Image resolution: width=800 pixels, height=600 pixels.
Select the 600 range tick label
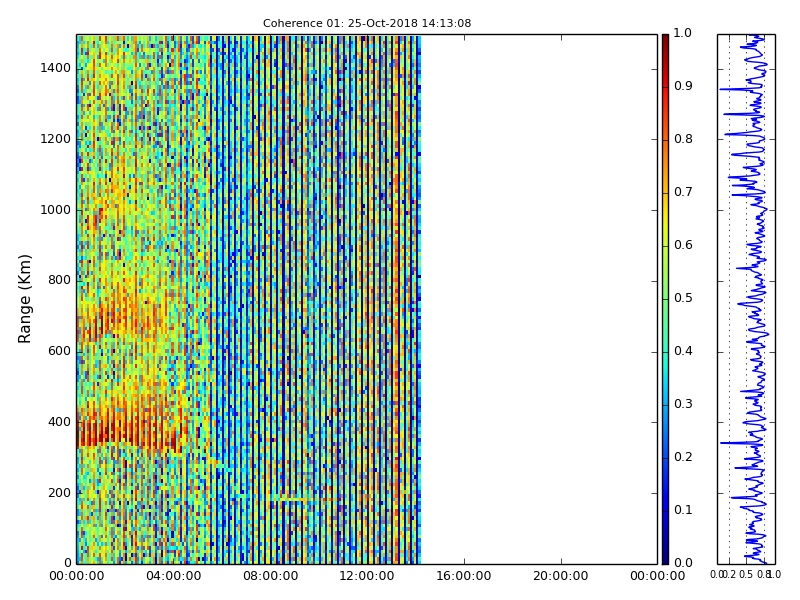pyautogui.click(x=59, y=352)
